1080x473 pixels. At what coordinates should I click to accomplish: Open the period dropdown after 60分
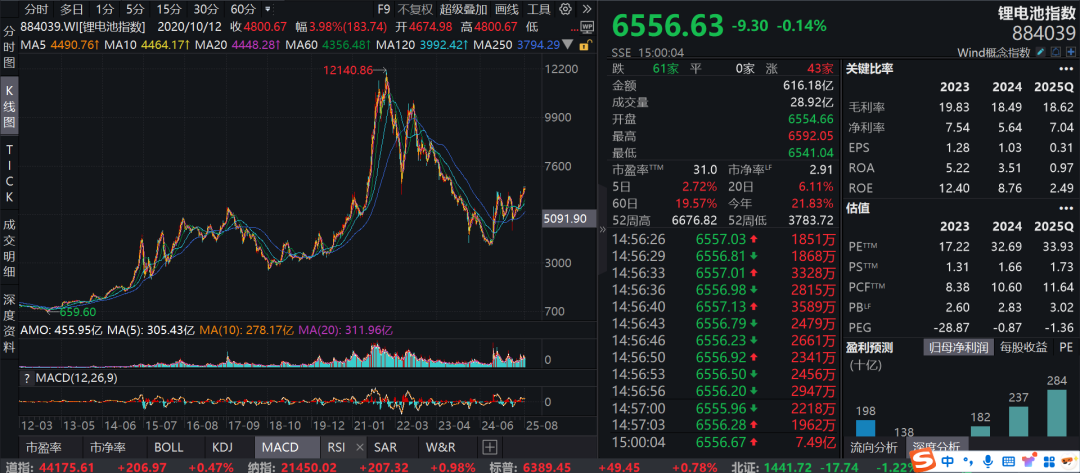tap(267, 9)
